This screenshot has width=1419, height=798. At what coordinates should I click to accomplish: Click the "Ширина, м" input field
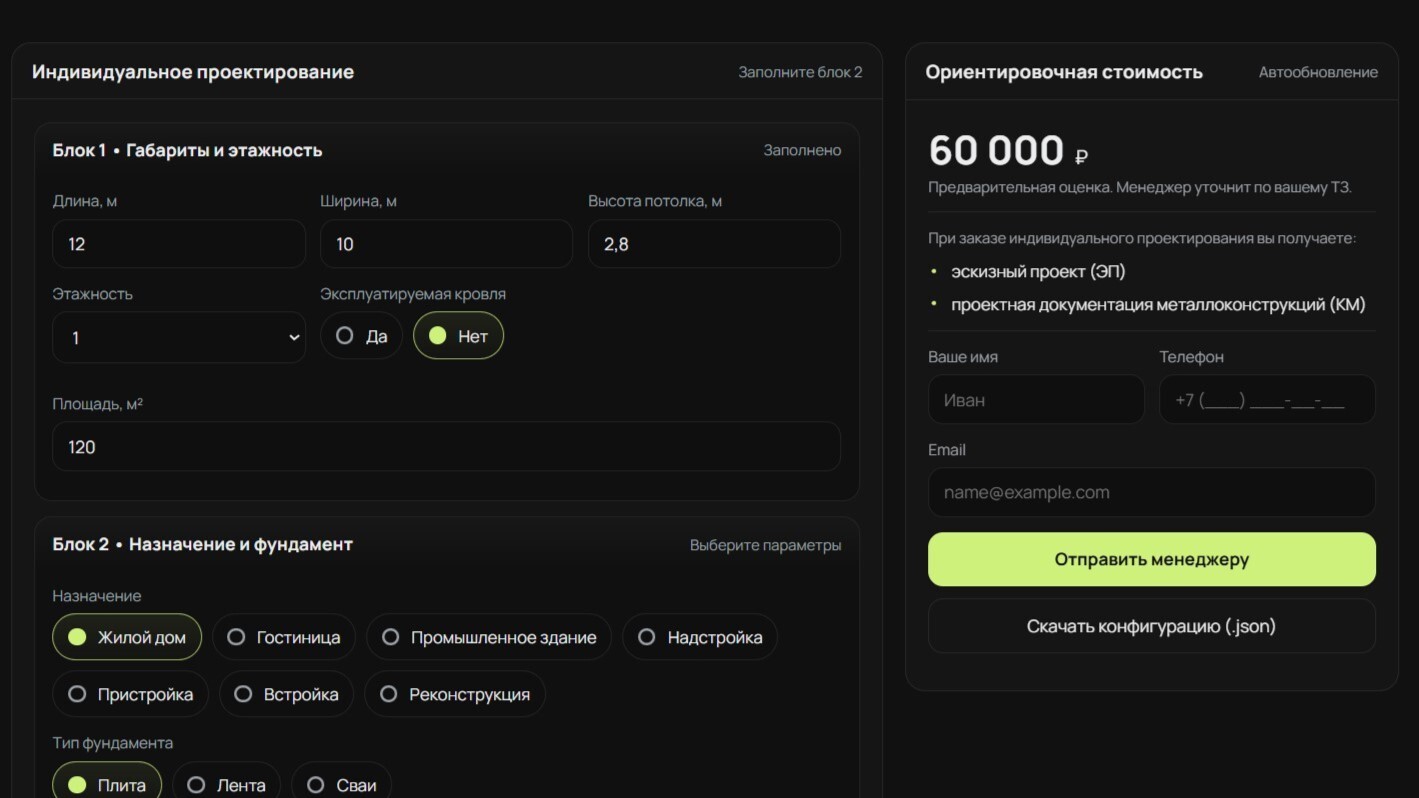446,243
